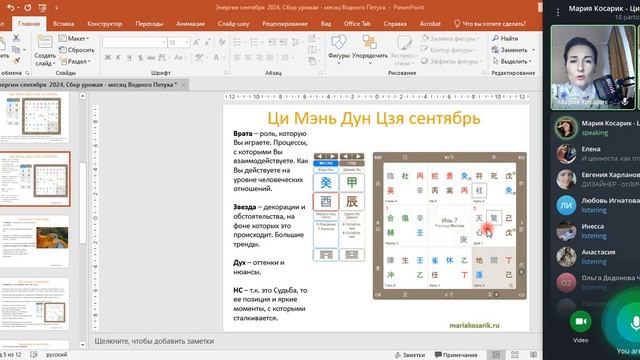Switch to the Анимация tab

(191, 24)
